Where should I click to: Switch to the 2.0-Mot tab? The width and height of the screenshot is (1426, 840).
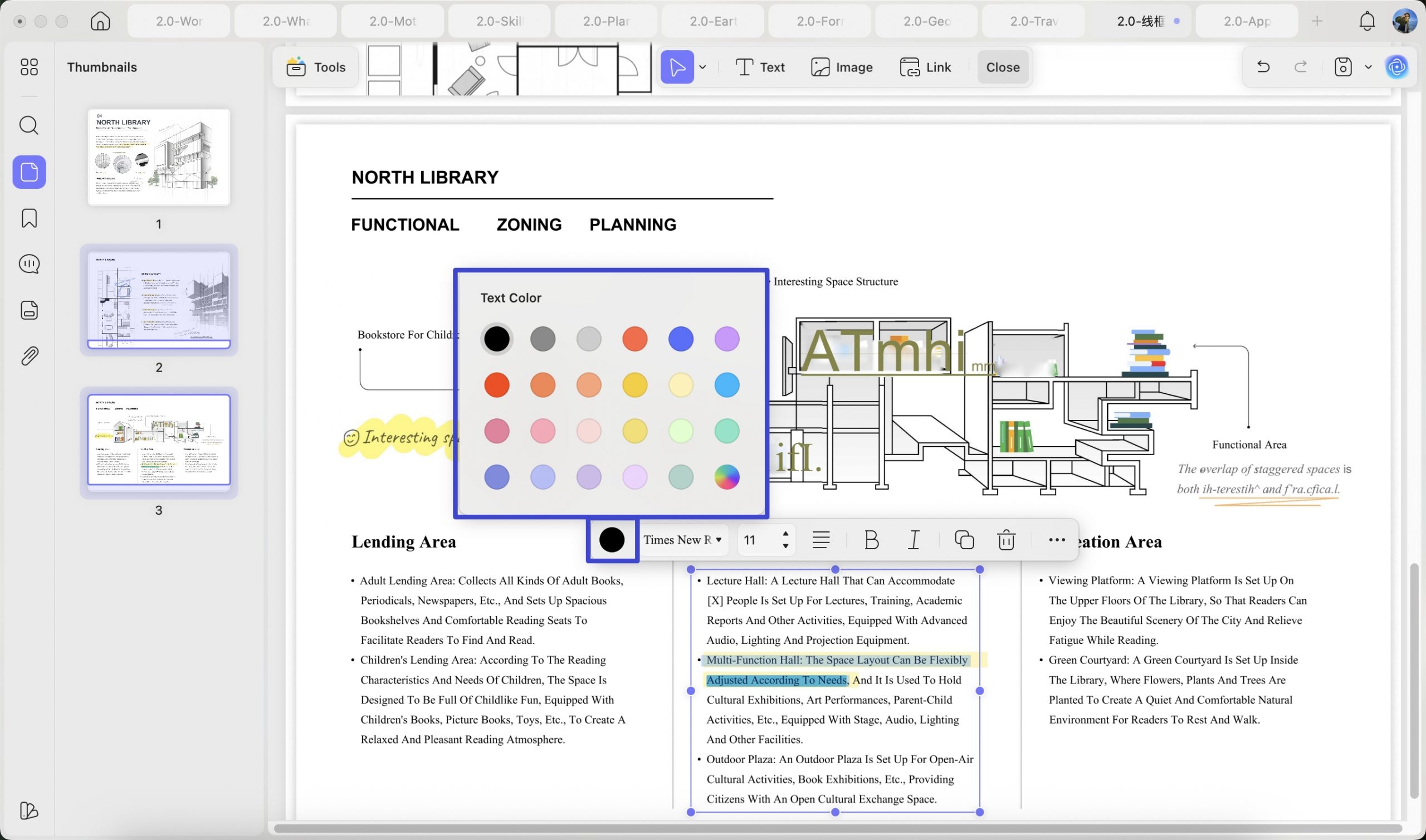pos(392,21)
